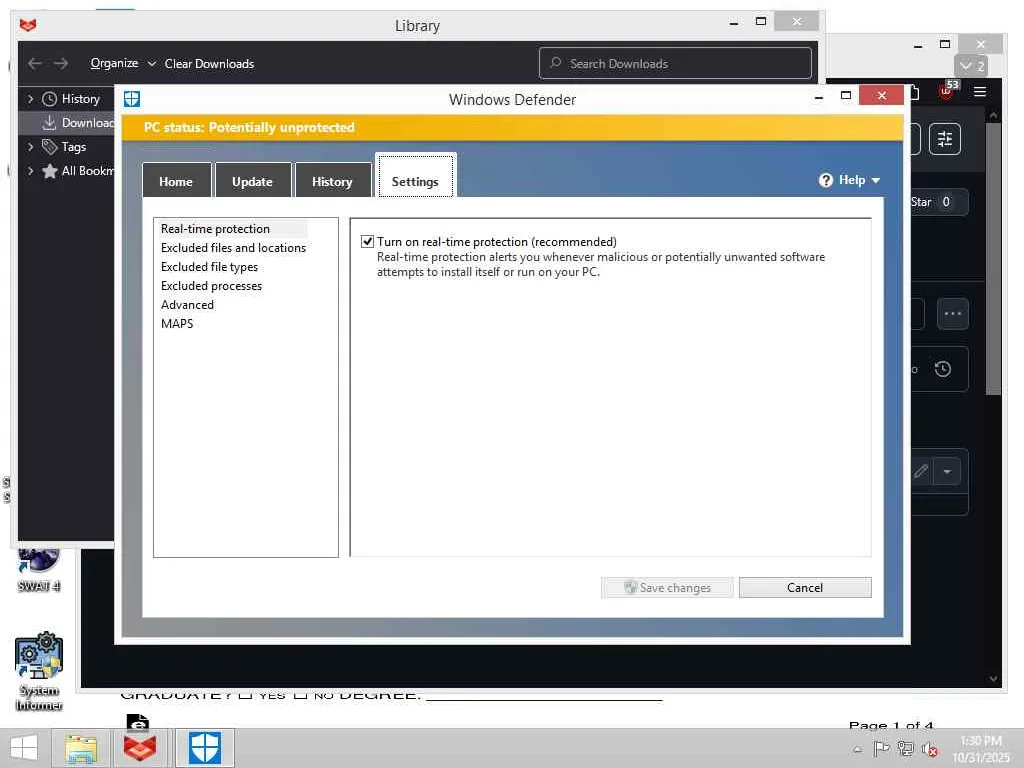
Task: Click the Windows Defender shield title icon
Action: pyautogui.click(x=132, y=99)
